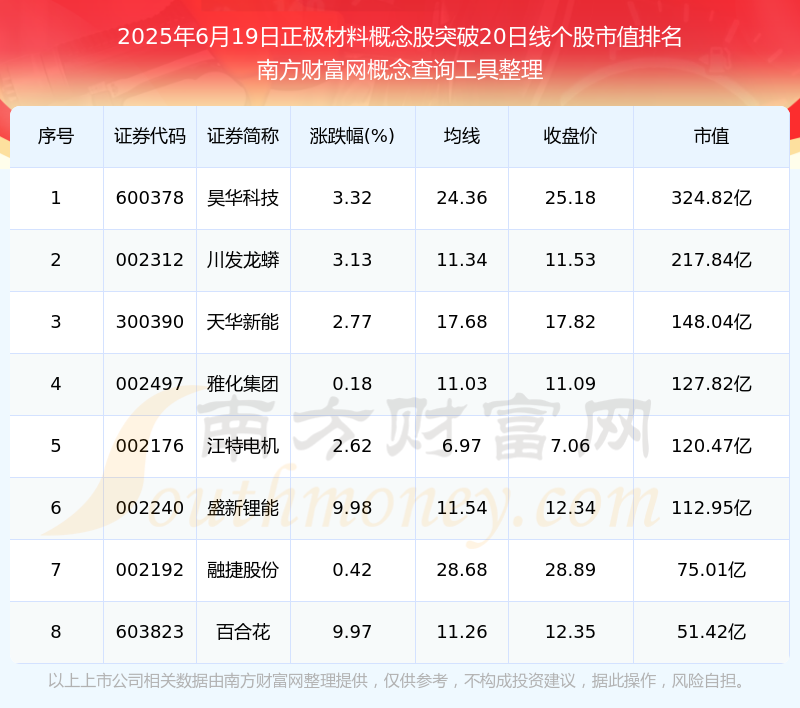Click the 市值 column header
The height and width of the screenshot is (708, 800).
click(x=711, y=136)
